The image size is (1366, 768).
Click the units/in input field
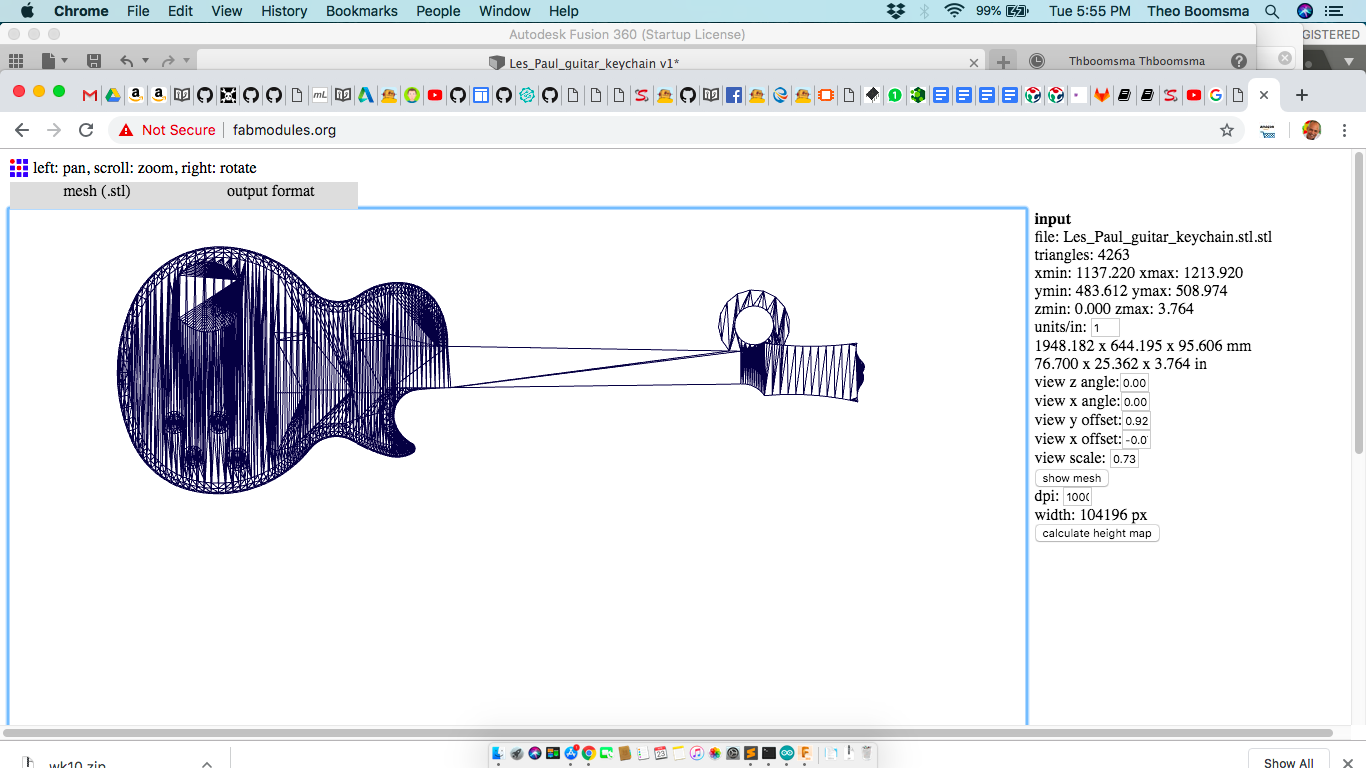pyautogui.click(x=1105, y=328)
